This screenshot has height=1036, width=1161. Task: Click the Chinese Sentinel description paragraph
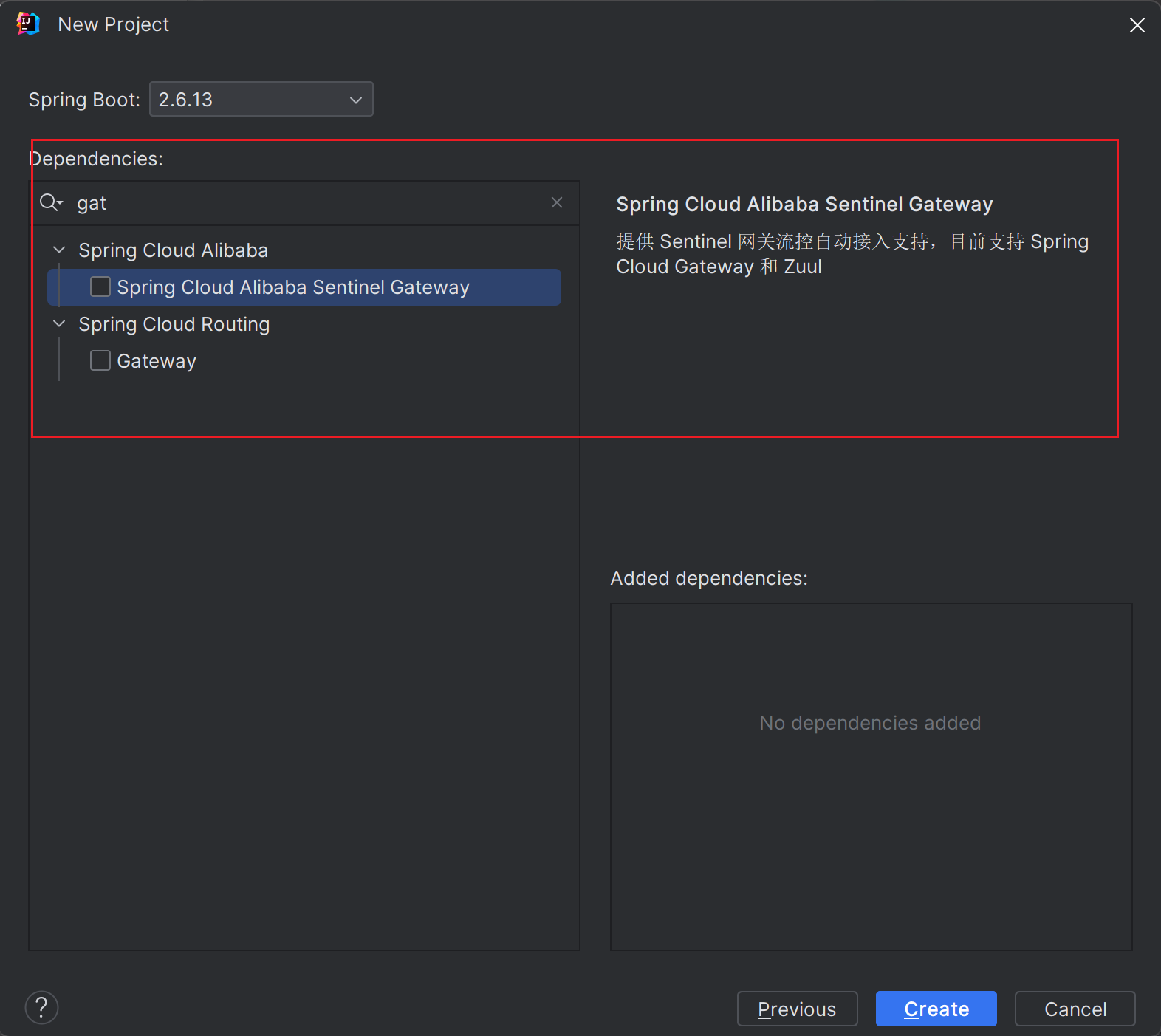tap(853, 254)
